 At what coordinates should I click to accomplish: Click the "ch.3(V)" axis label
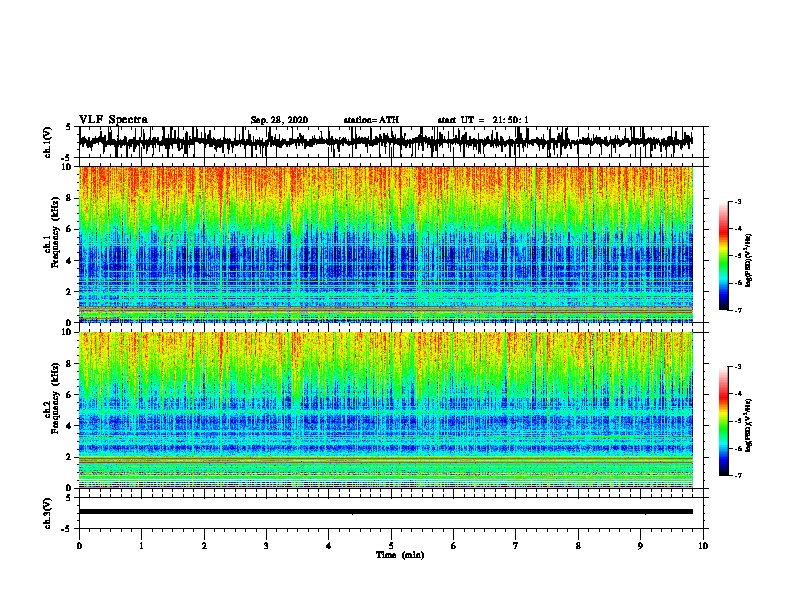48,513
